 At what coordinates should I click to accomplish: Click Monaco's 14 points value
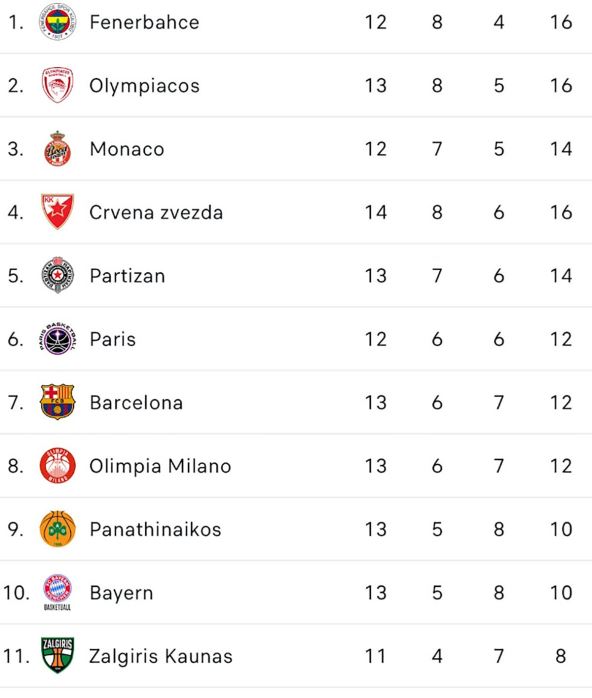click(561, 149)
